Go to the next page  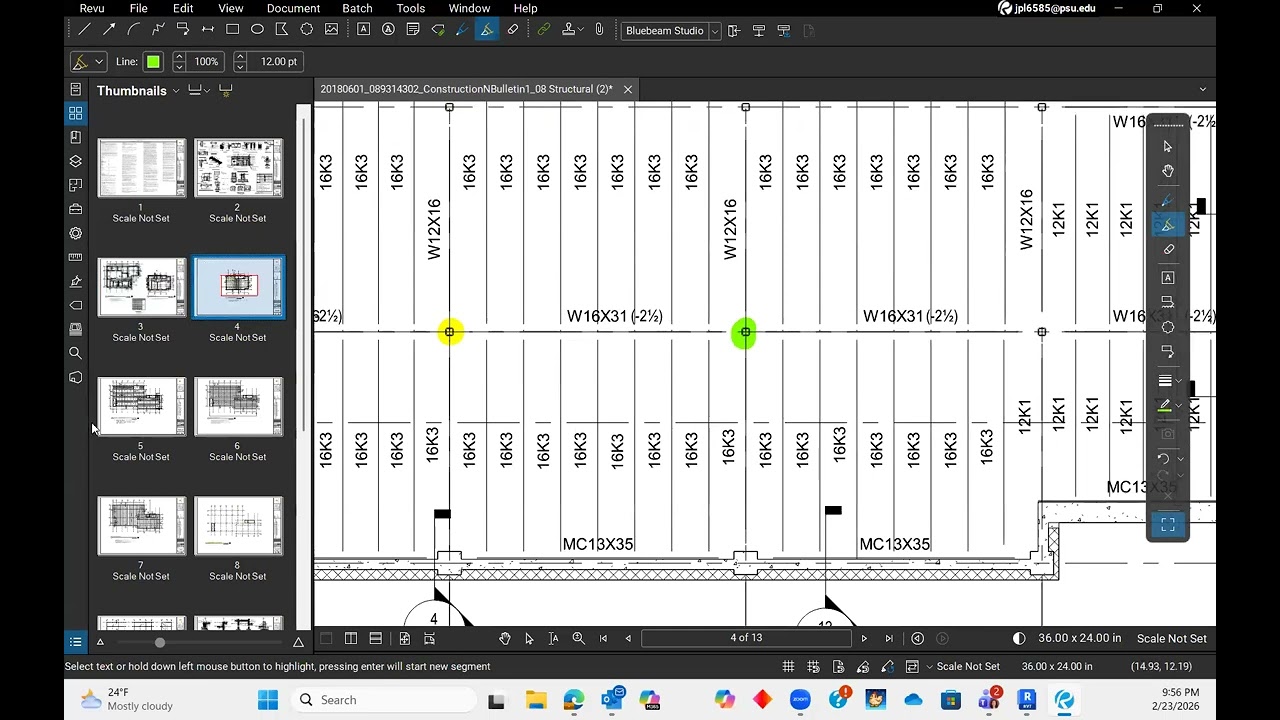865,638
